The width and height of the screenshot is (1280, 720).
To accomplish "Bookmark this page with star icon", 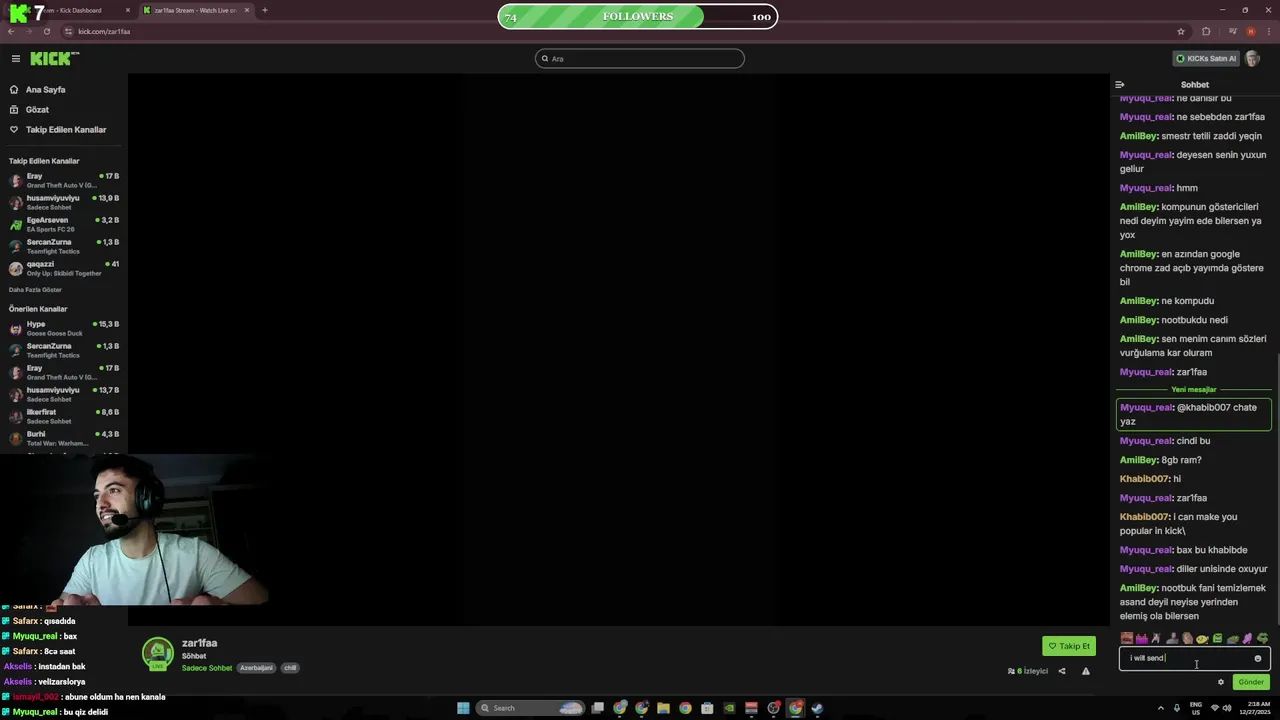I will tap(1181, 31).
